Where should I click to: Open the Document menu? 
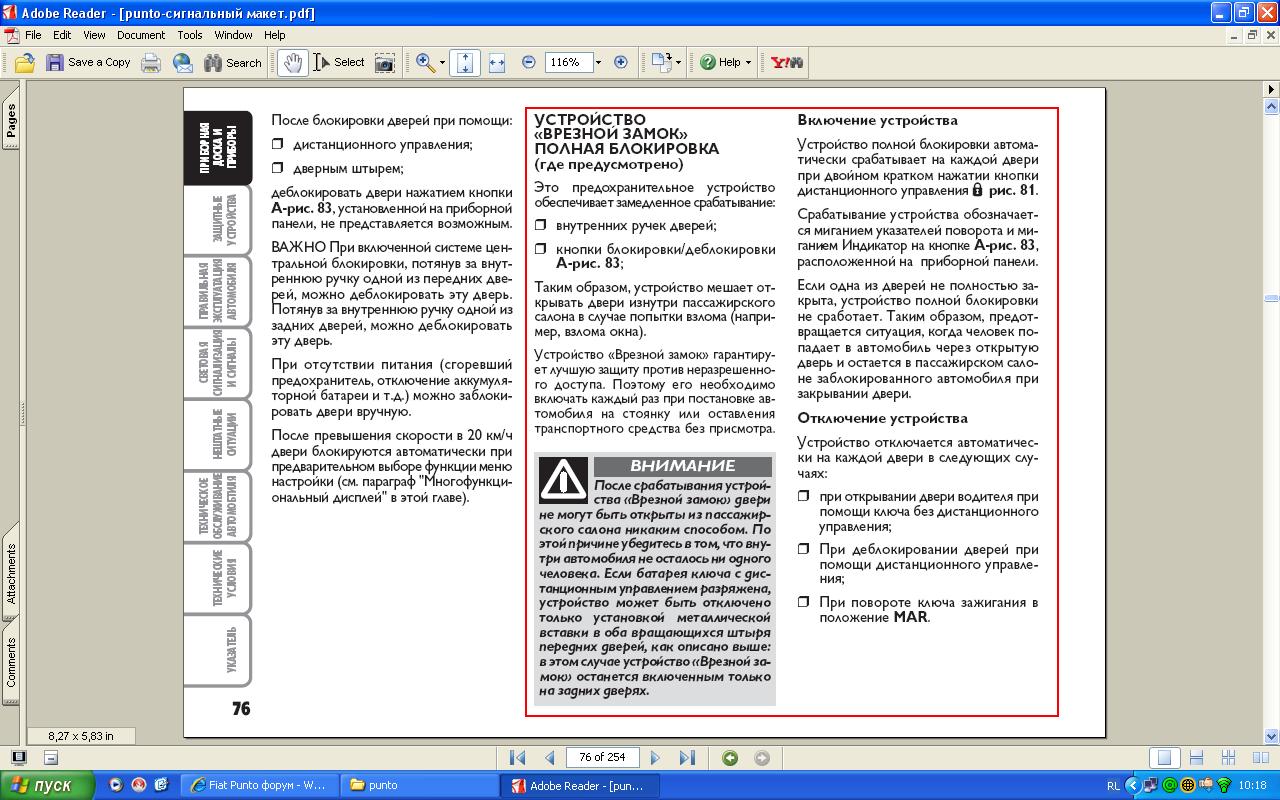tap(140, 35)
